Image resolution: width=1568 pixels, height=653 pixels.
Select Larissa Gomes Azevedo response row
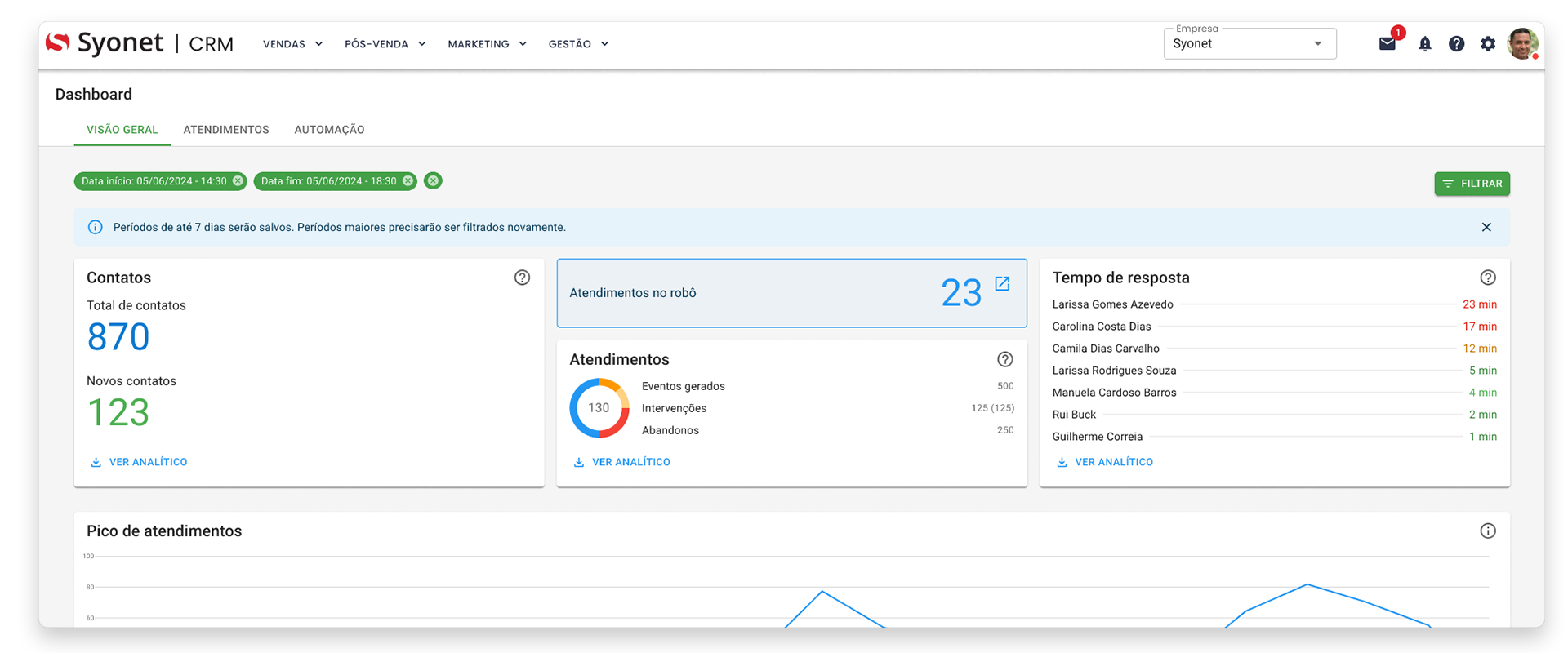(1275, 304)
